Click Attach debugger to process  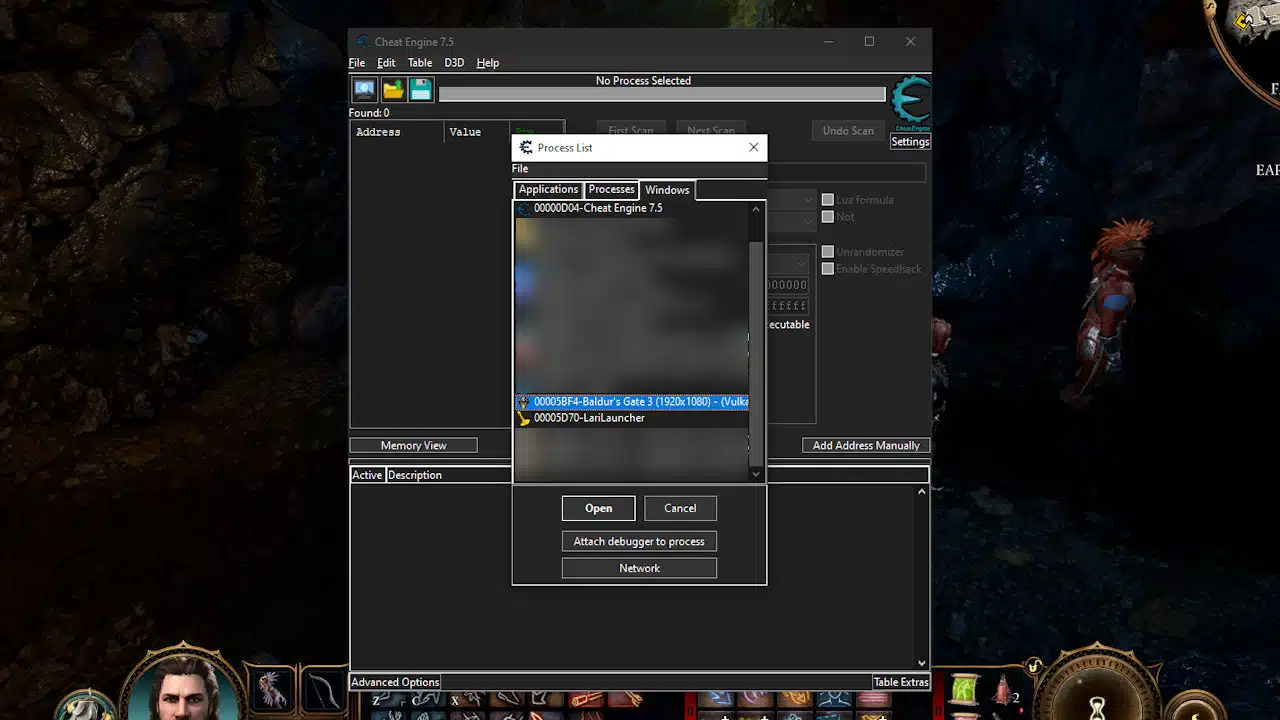639,541
